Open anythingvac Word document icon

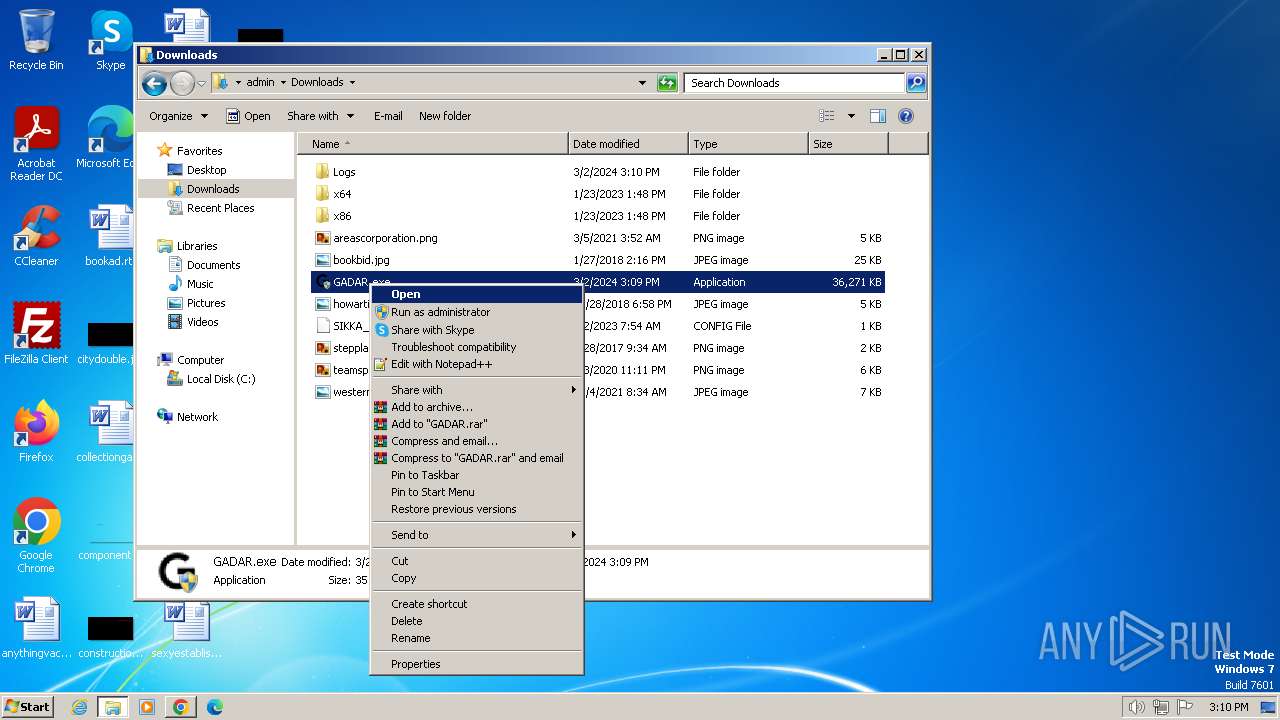click(x=36, y=628)
